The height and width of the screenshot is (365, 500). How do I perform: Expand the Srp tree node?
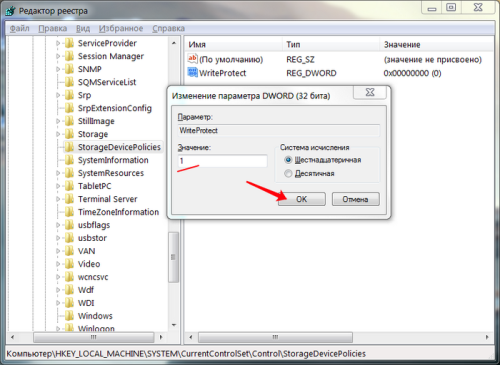[58, 95]
